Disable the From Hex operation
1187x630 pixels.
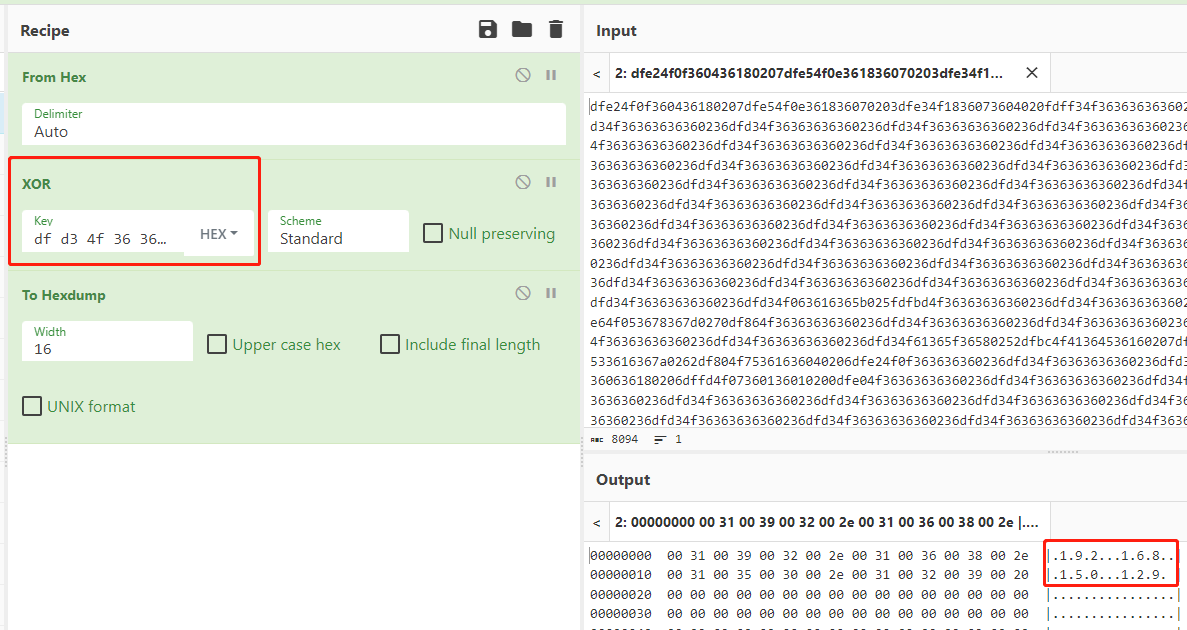pyautogui.click(x=523, y=75)
